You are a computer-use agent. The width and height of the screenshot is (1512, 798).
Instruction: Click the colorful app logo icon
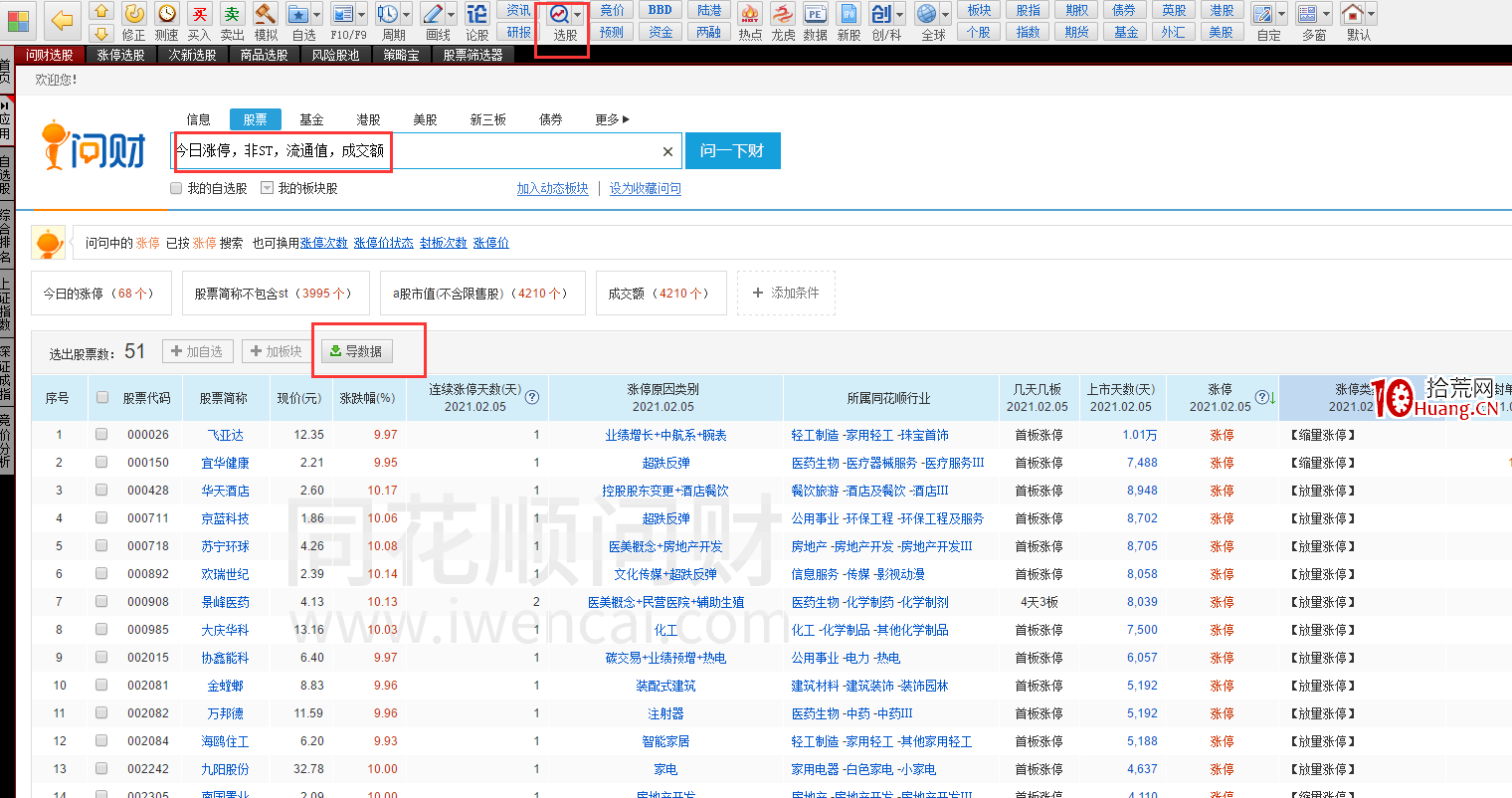pyautogui.click(x=19, y=20)
